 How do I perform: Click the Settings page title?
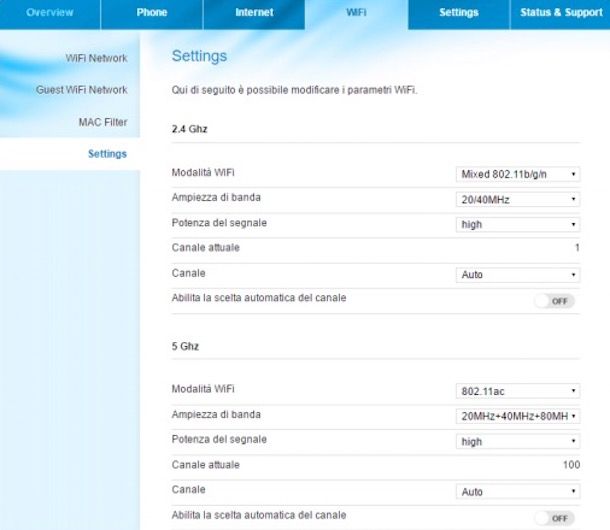pyautogui.click(x=199, y=56)
